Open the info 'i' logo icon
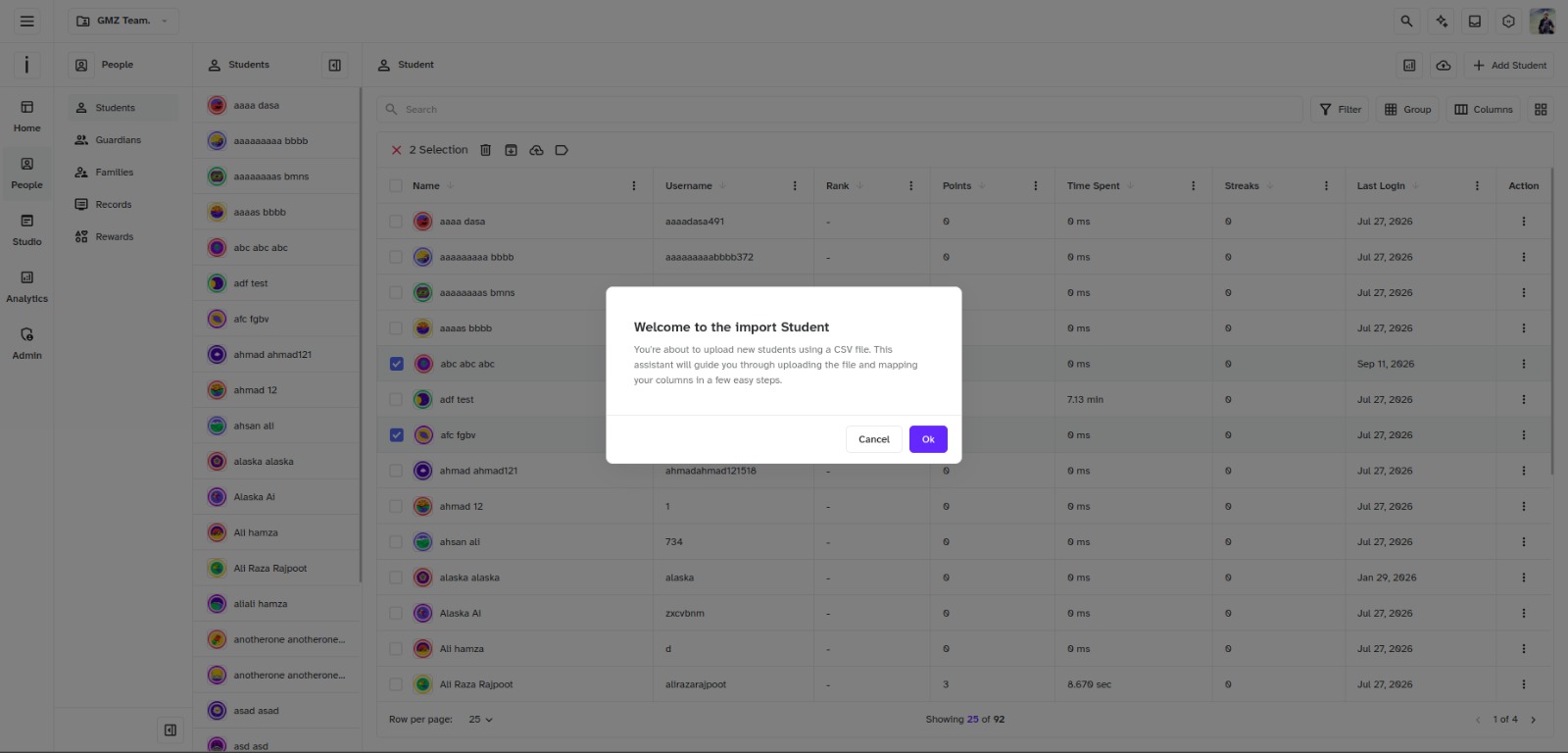Viewport: 1568px width, 753px height. pos(26,65)
